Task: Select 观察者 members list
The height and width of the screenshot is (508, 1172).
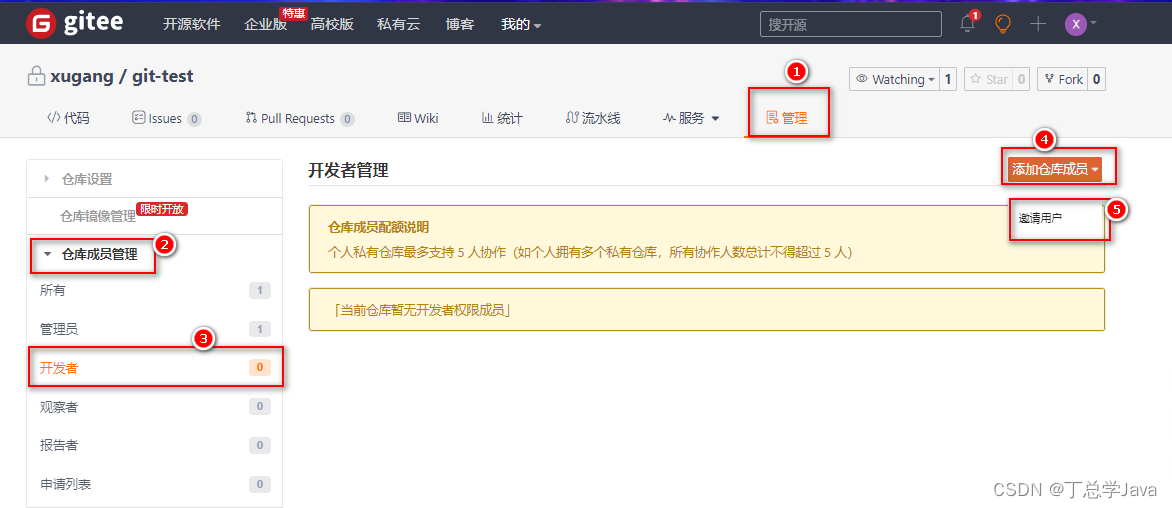Action: tap(155, 406)
